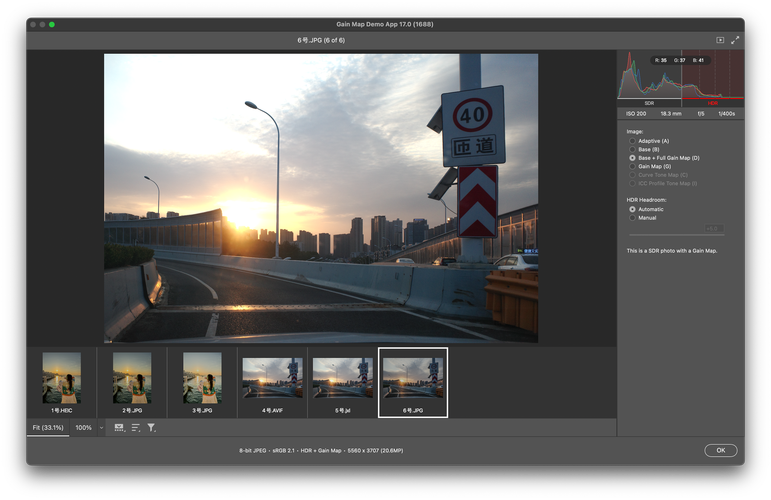Click the green macOS full-screen window button

click(52, 24)
